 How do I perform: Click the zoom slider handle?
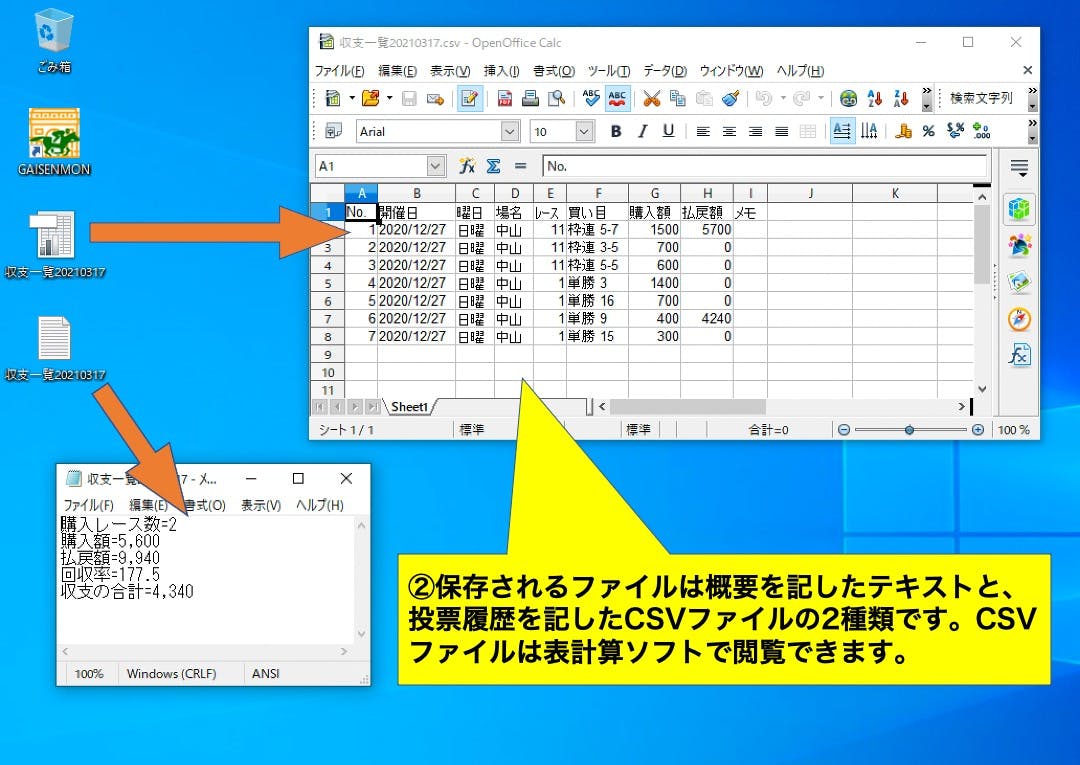[x=909, y=430]
